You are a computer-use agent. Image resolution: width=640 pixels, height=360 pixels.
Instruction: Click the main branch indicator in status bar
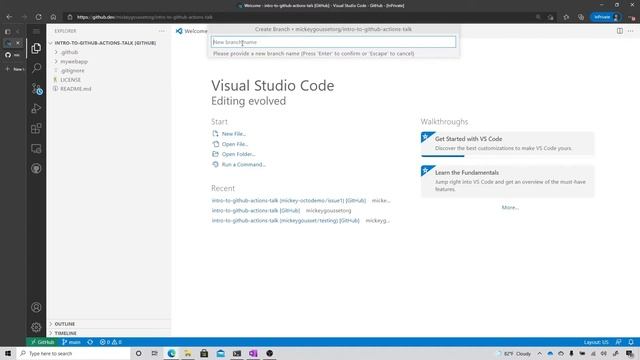point(71,342)
